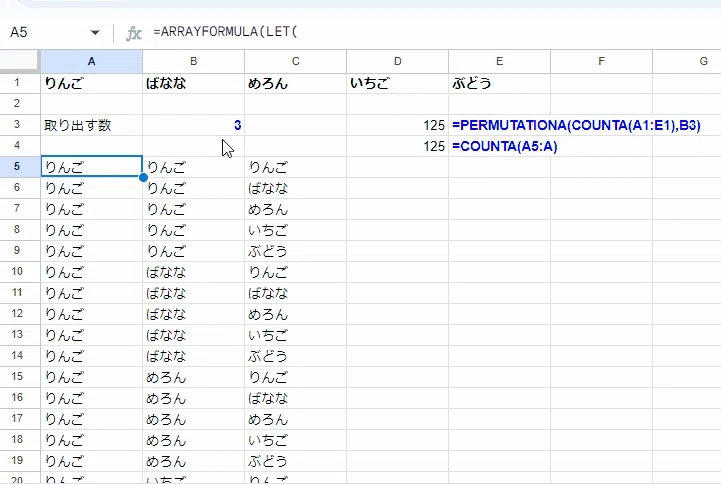The height and width of the screenshot is (484, 721).
Task: Click cell C11 containing ばなな
Action: click(x=296, y=293)
